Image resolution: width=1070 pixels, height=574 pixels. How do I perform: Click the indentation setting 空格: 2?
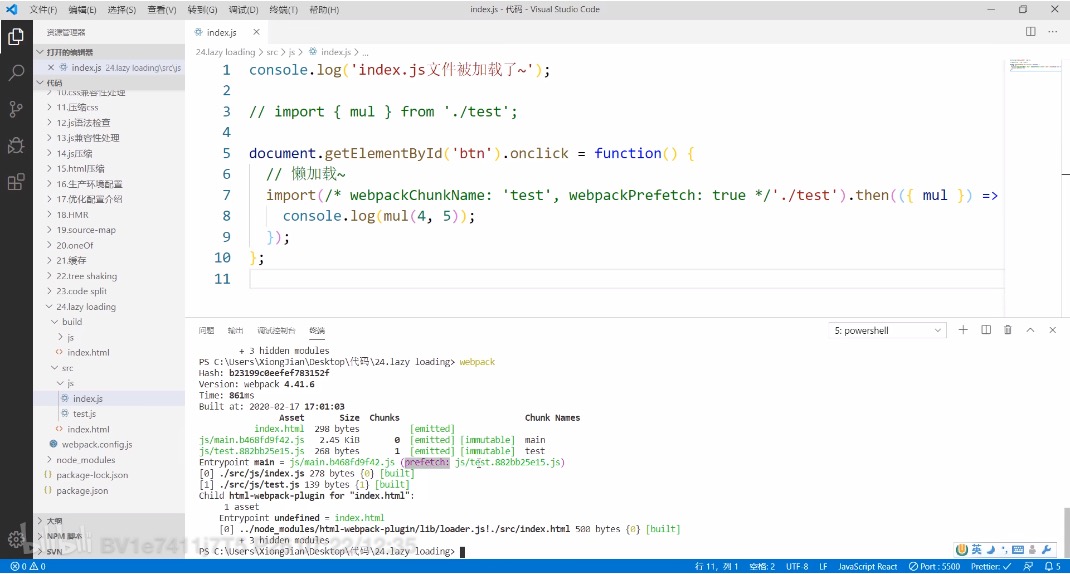coord(762,566)
